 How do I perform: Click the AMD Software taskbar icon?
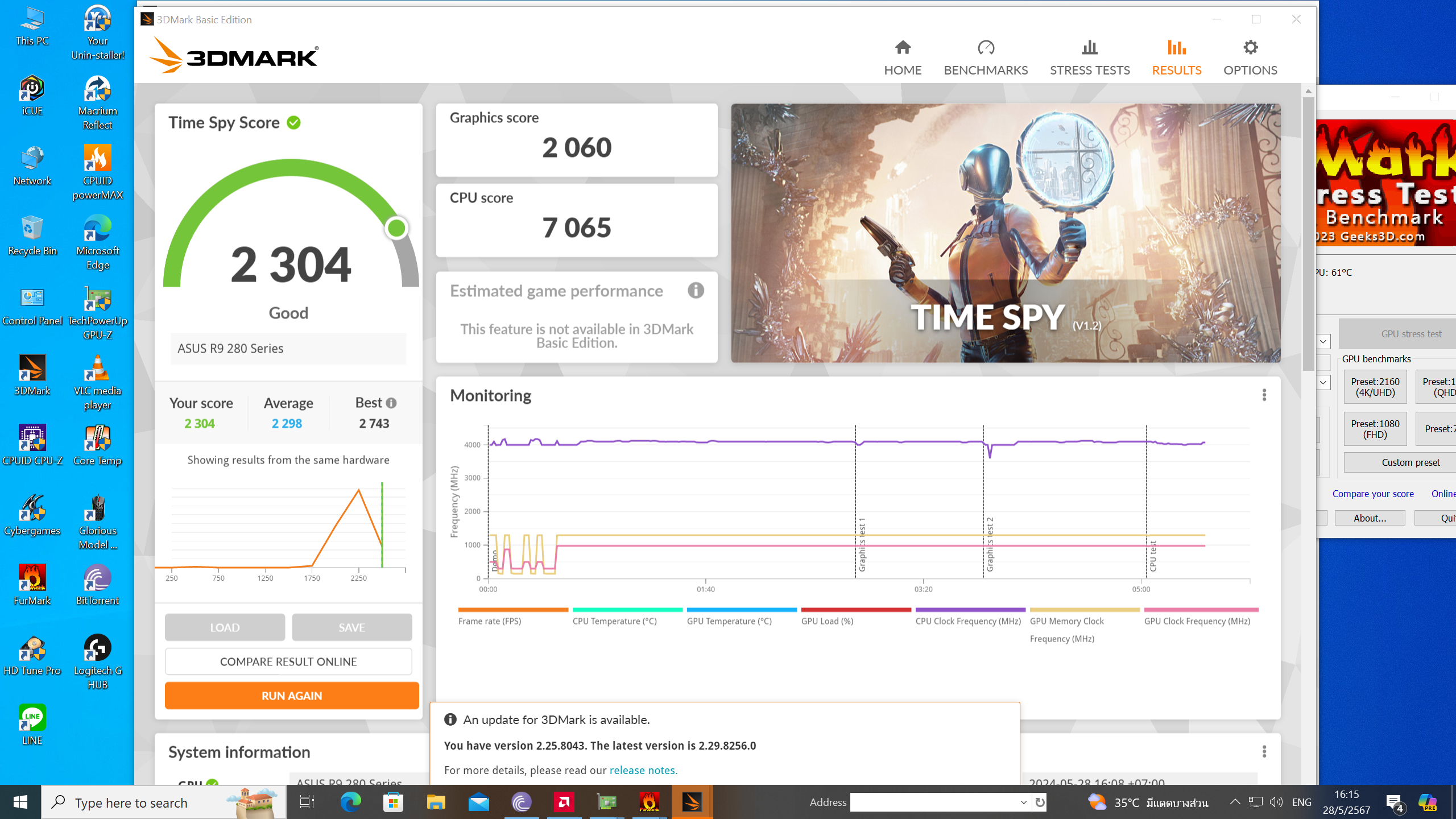pos(564,803)
